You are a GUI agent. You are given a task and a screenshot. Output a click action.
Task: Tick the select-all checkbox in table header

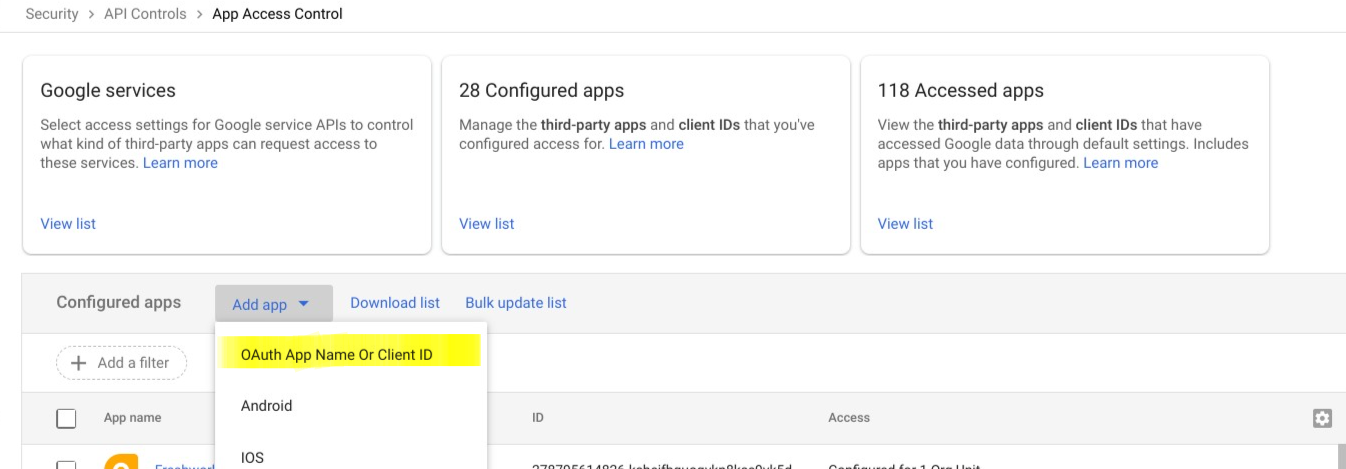(66, 418)
